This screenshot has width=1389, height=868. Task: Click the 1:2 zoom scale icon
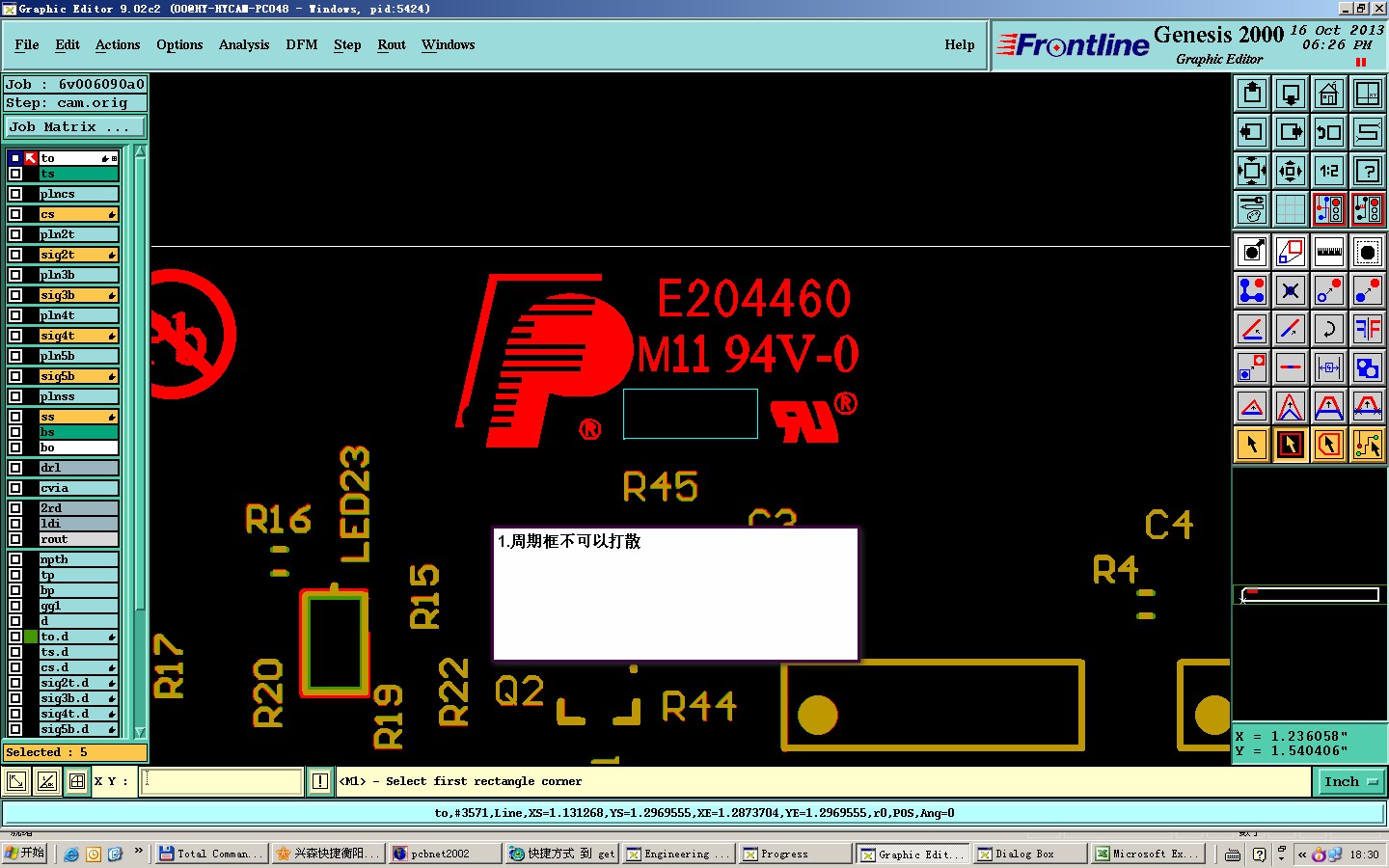pyautogui.click(x=1329, y=171)
